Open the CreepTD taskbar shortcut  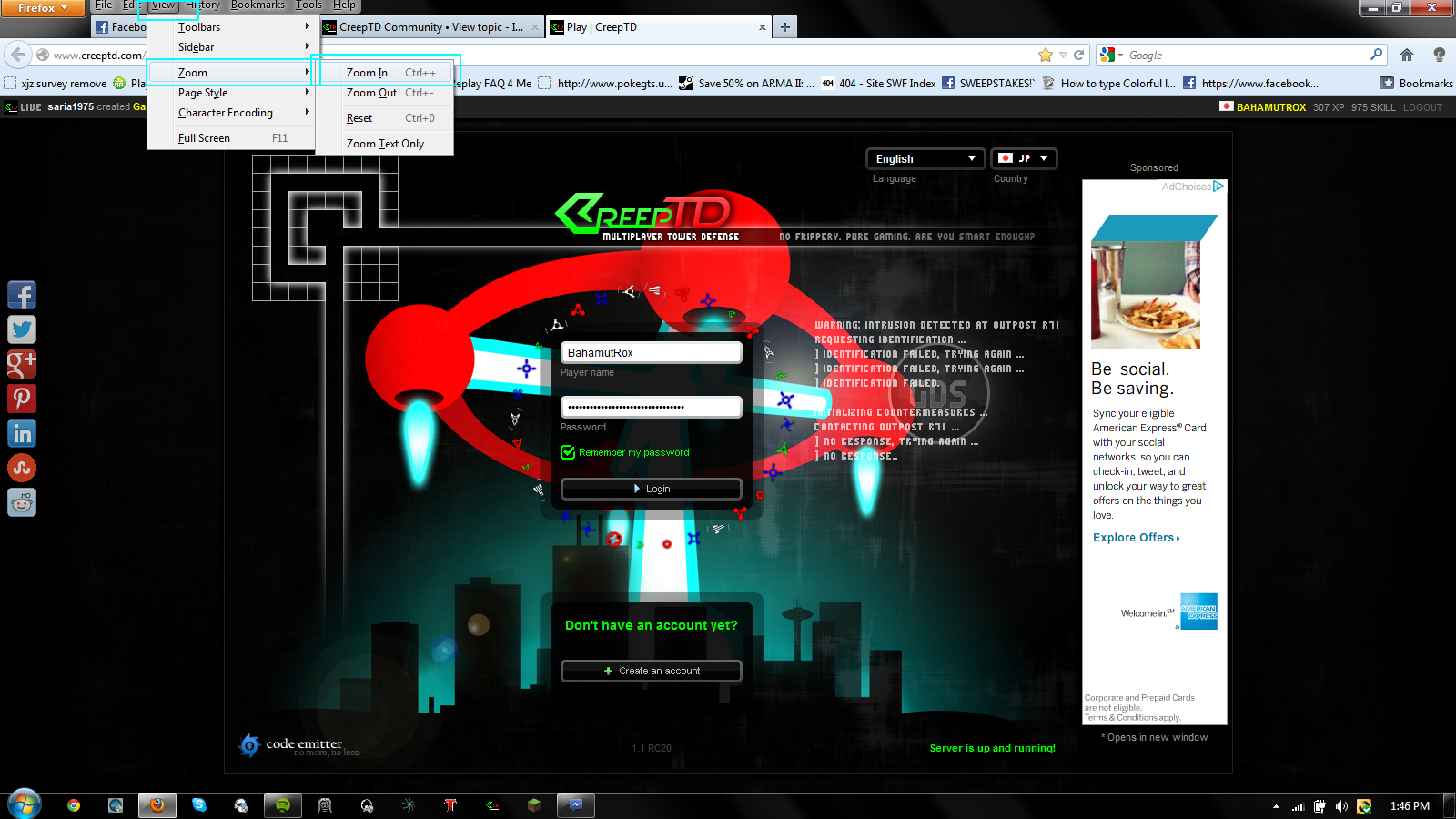[492, 805]
